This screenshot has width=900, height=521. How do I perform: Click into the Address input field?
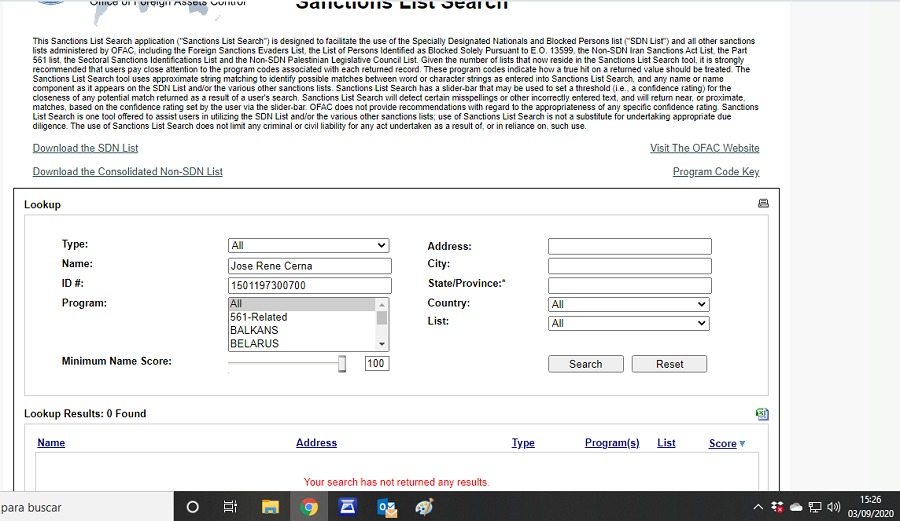(629, 246)
